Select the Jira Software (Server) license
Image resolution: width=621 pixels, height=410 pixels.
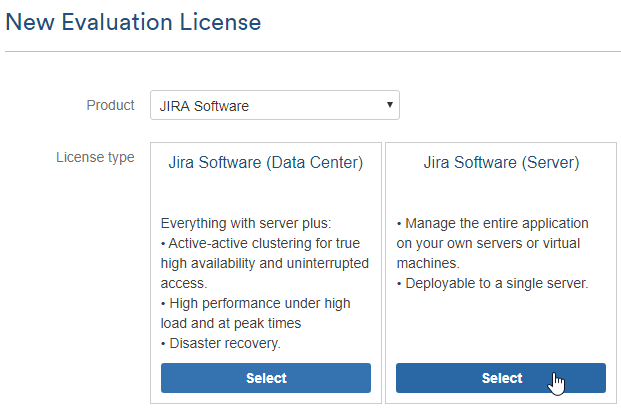click(x=501, y=378)
